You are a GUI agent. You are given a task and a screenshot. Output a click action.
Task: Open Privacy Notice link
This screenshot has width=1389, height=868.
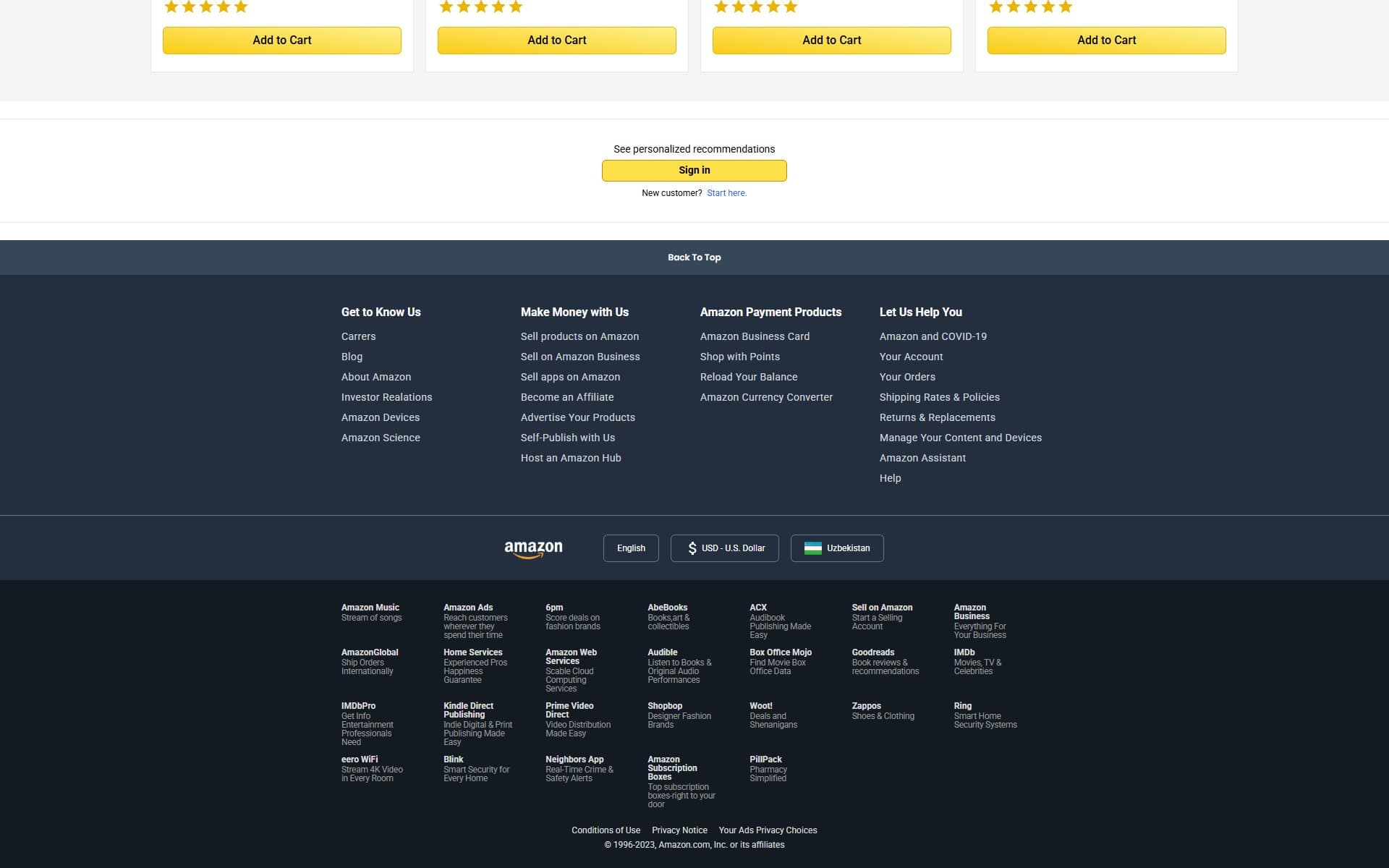click(x=679, y=830)
